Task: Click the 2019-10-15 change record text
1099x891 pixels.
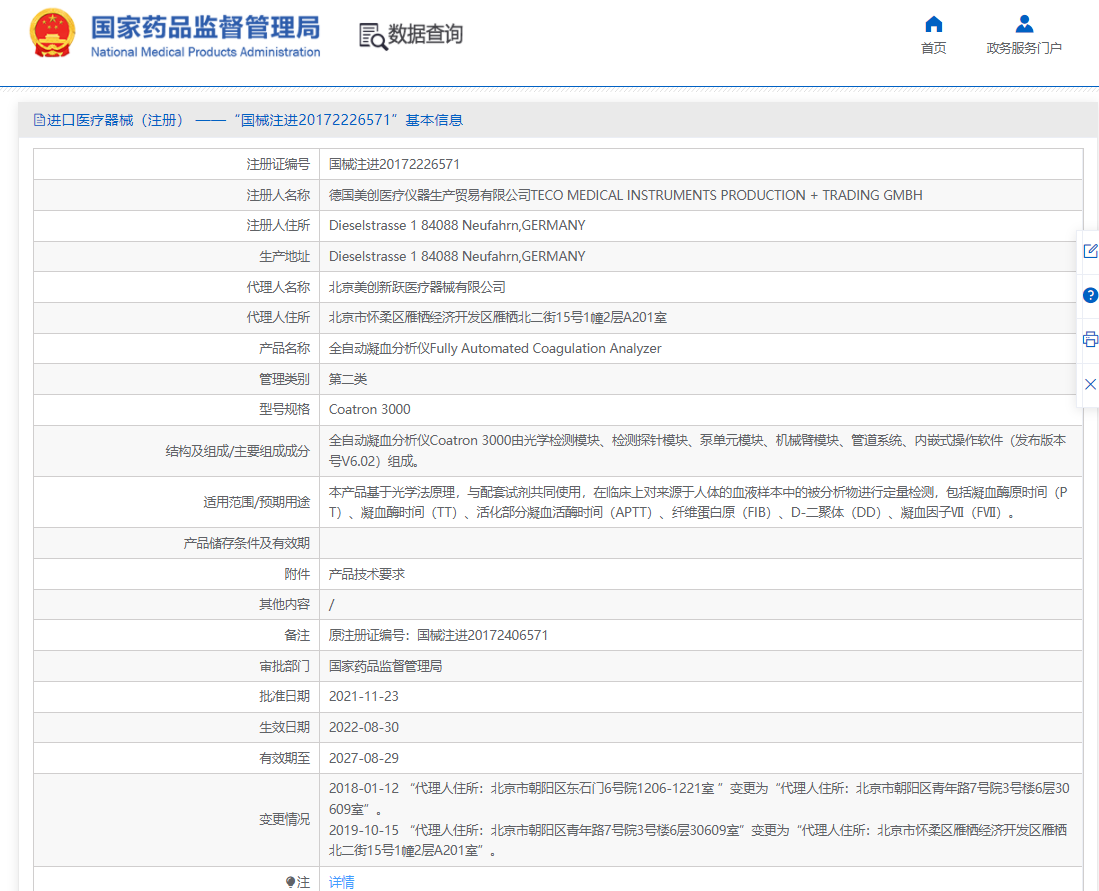Action: coord(698,840)
